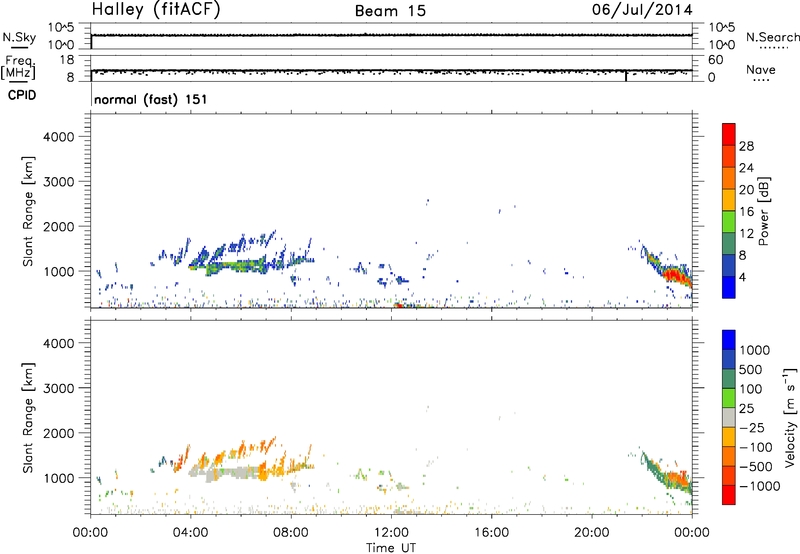Click the '3000' range label in power panel

[x=58, y=182]
